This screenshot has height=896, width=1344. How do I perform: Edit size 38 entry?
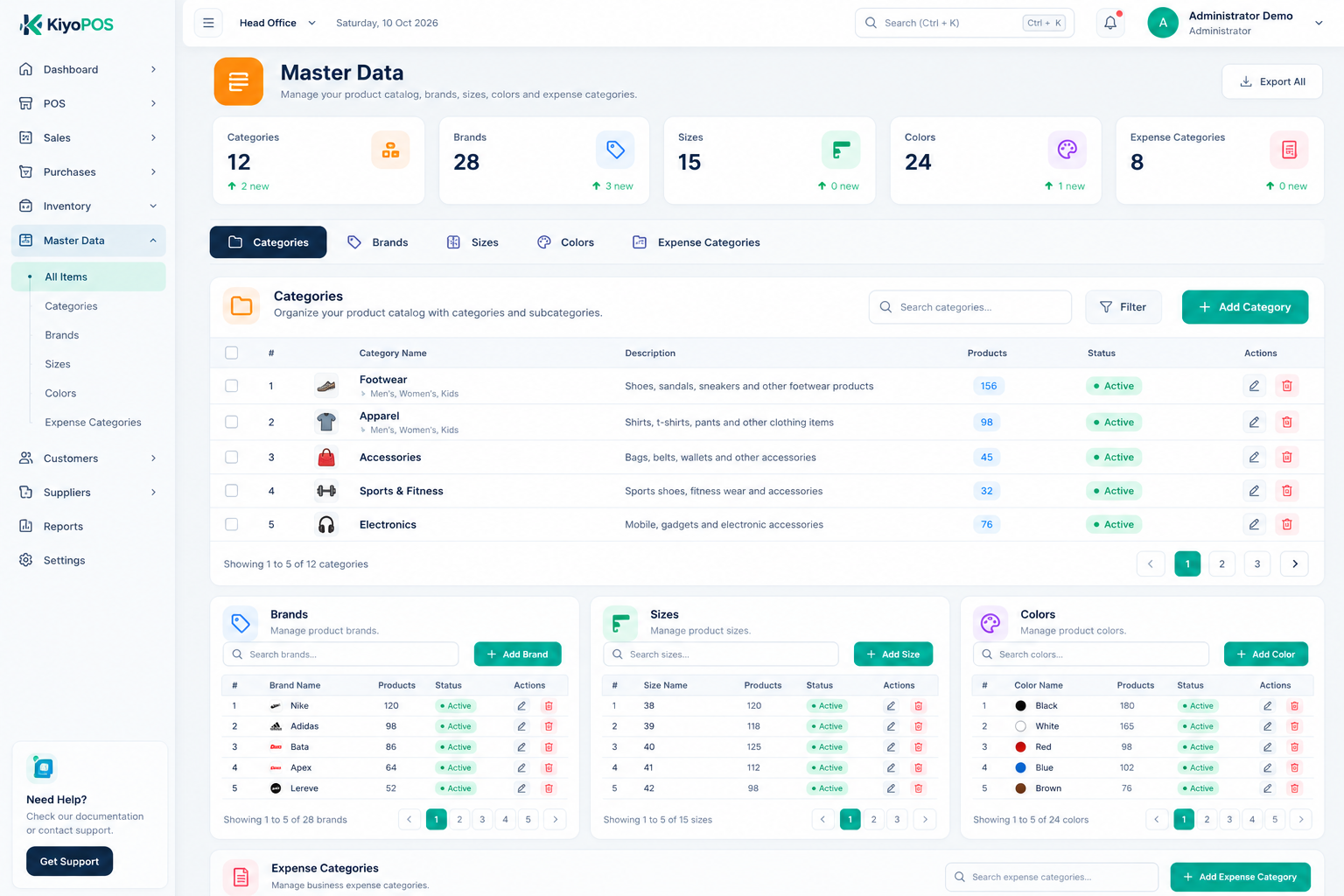(x=891, y=706)
